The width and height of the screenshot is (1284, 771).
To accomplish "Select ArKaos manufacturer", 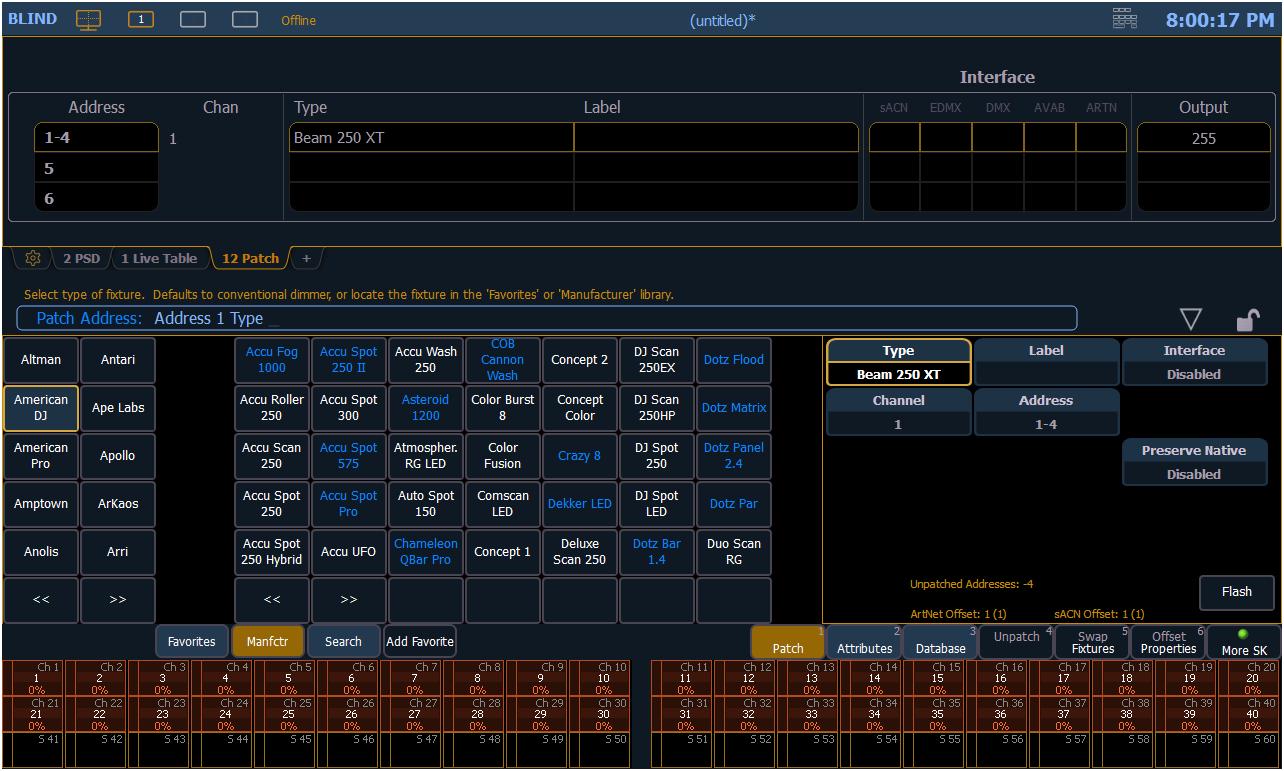I will click(x=118, y=504).
